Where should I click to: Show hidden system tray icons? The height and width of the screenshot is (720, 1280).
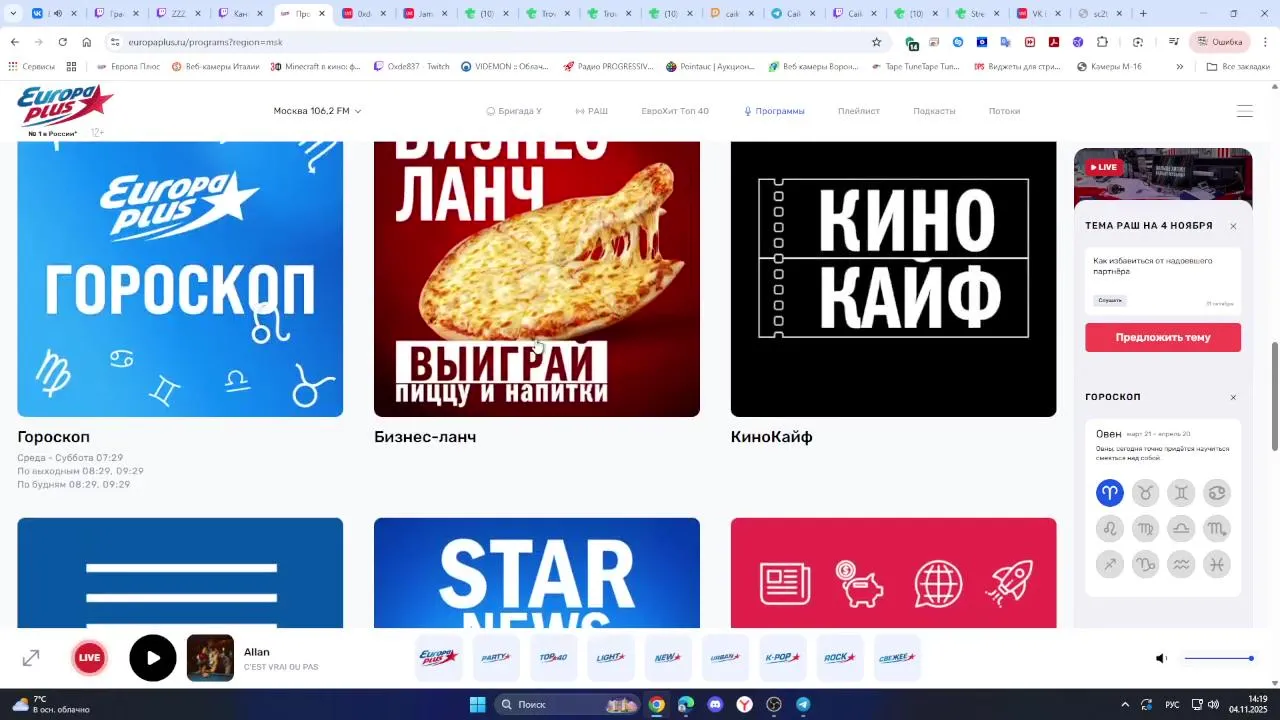pos(1125,704)
